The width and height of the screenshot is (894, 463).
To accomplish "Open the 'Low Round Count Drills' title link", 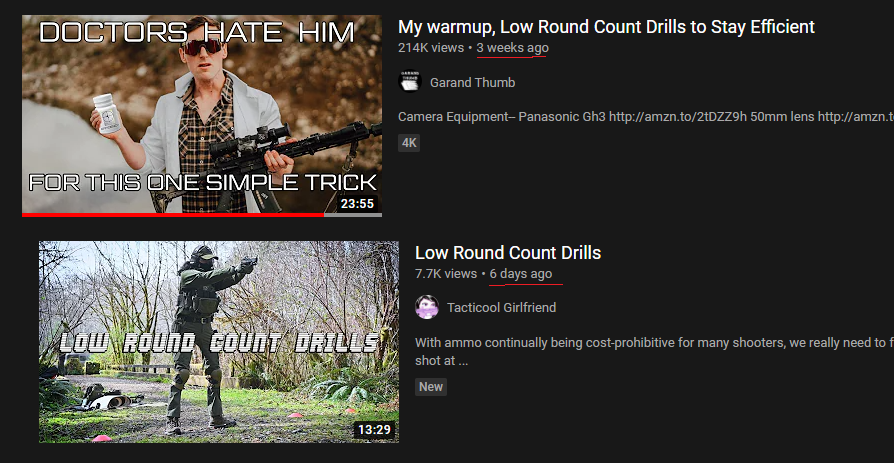I will [508, 253].
